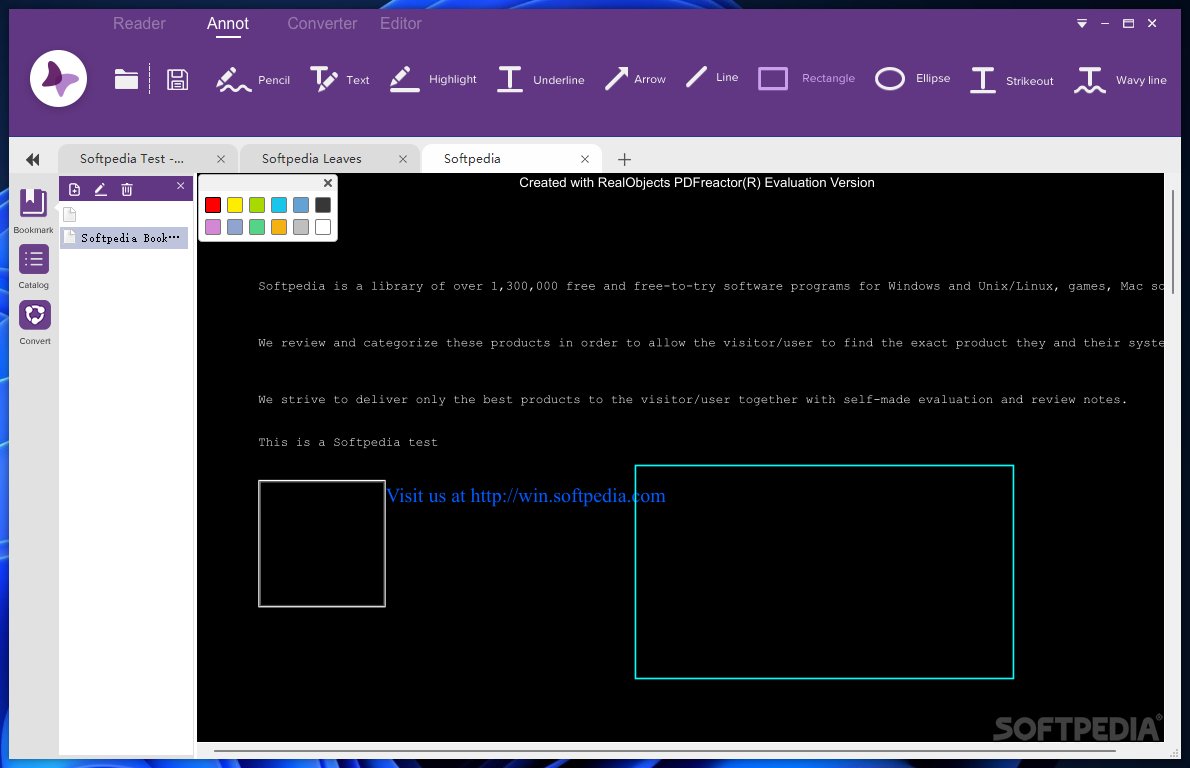
Task: Switch to the Editor tab
Action: pyautogui.click(x=401, y=24)
